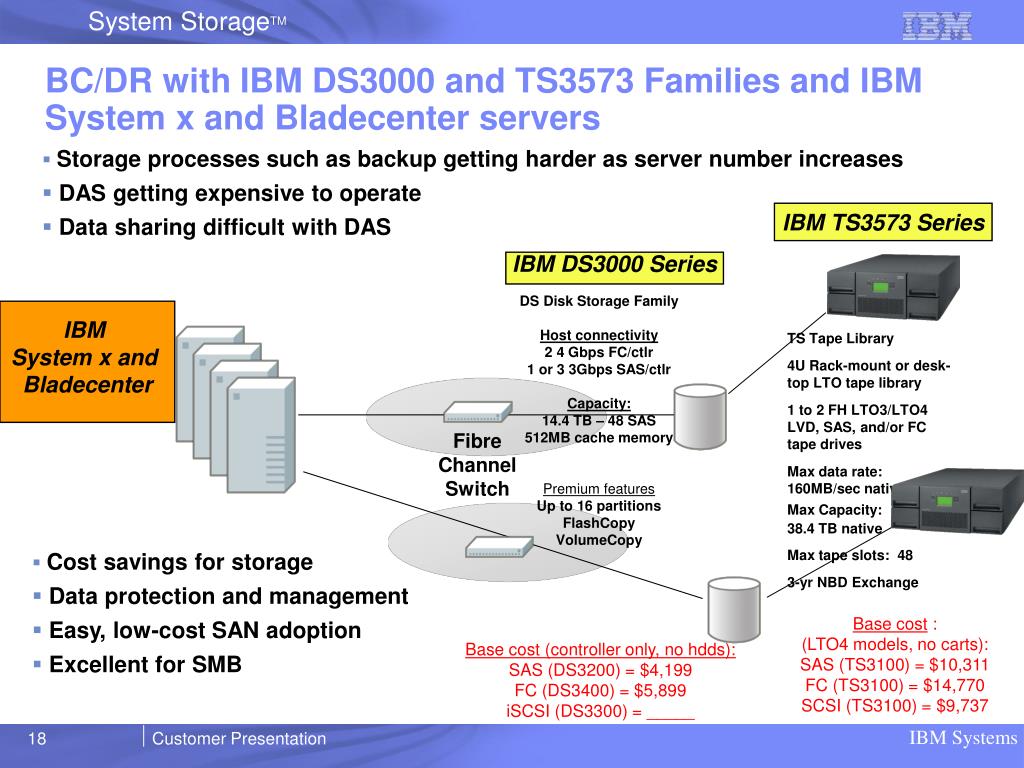Image resolution: width=1024 pixels, height=768 pixels.
Task: Click 'Max tape slots: 48' text
Action: [850, 555]
